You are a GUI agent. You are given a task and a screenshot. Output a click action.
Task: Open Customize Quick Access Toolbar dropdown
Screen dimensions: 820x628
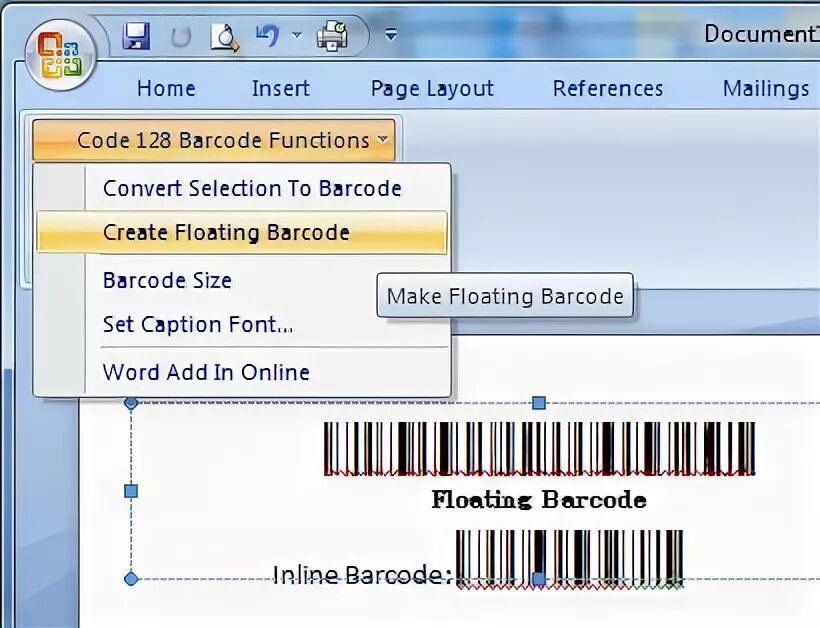[391, 35]
